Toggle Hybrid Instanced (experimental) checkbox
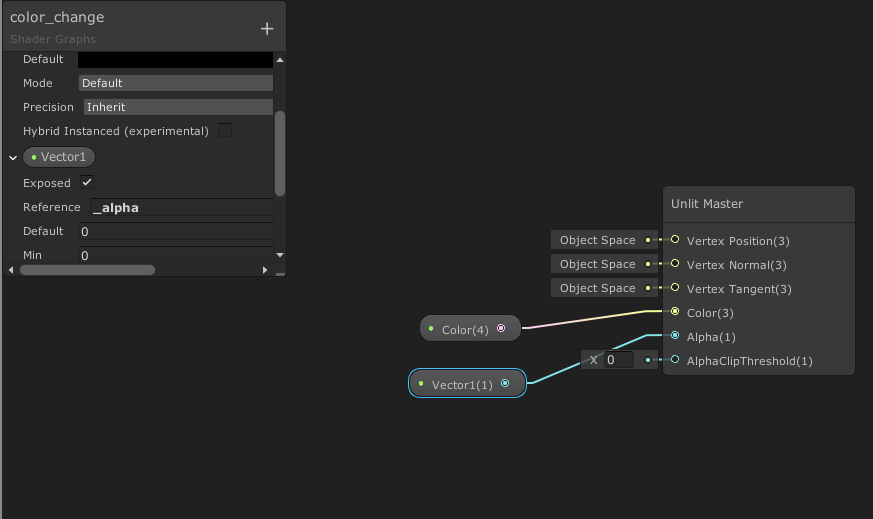The image size is (873, 519). pos(225,130)
